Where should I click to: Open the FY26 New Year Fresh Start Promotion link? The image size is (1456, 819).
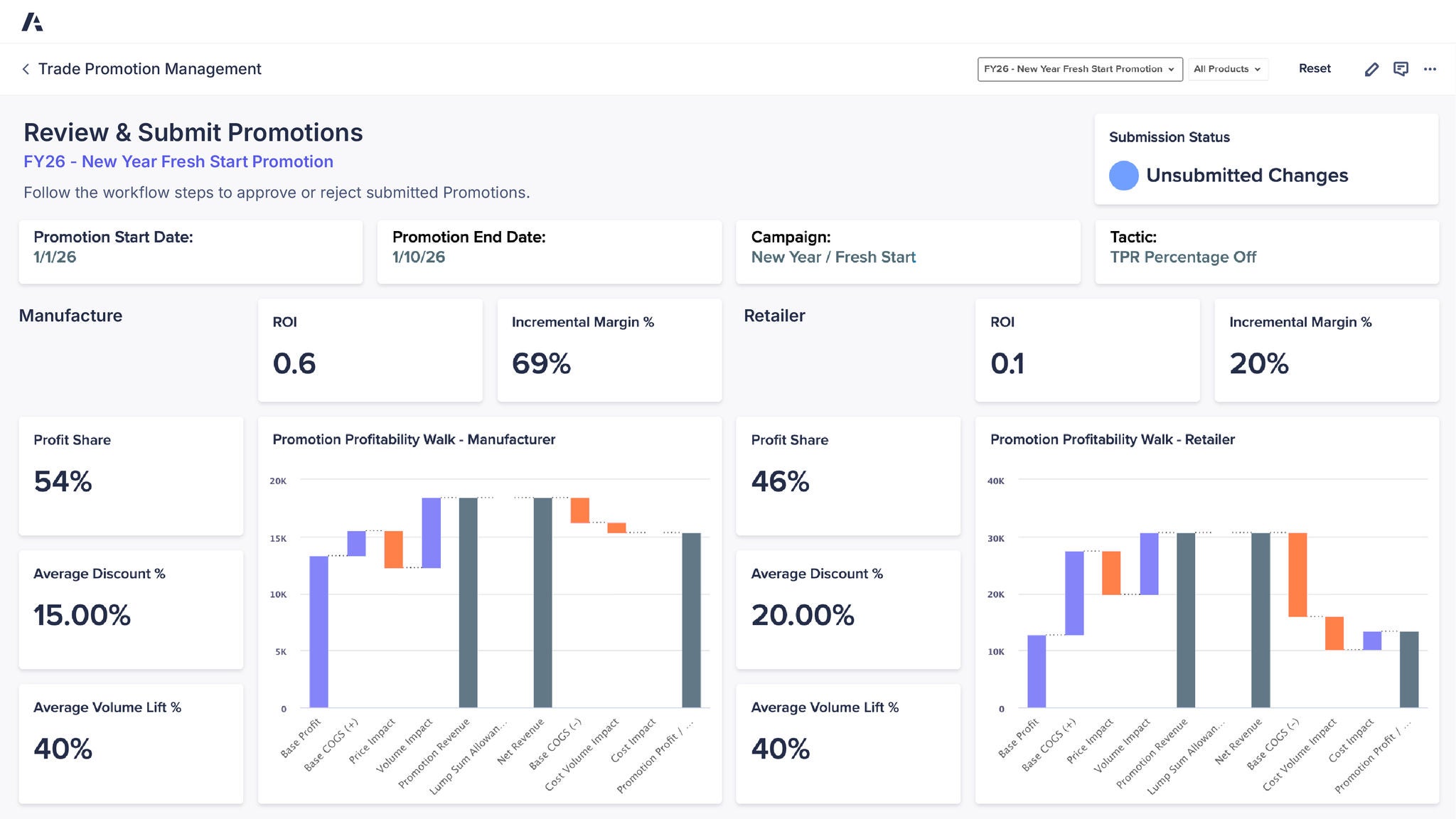[178, 162]
